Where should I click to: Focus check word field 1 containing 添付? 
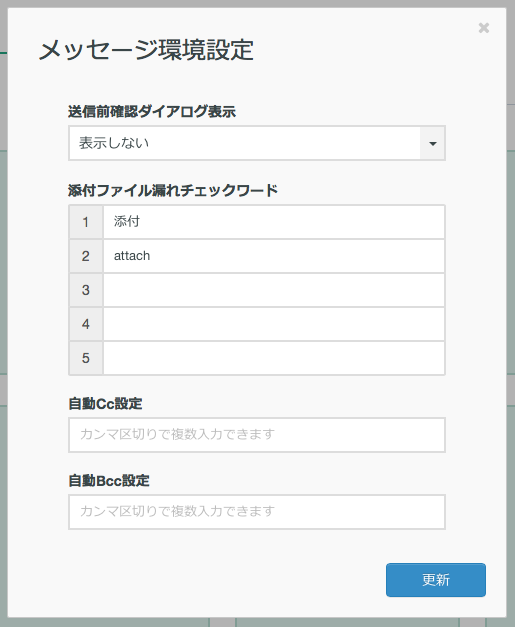coord(274,222)
